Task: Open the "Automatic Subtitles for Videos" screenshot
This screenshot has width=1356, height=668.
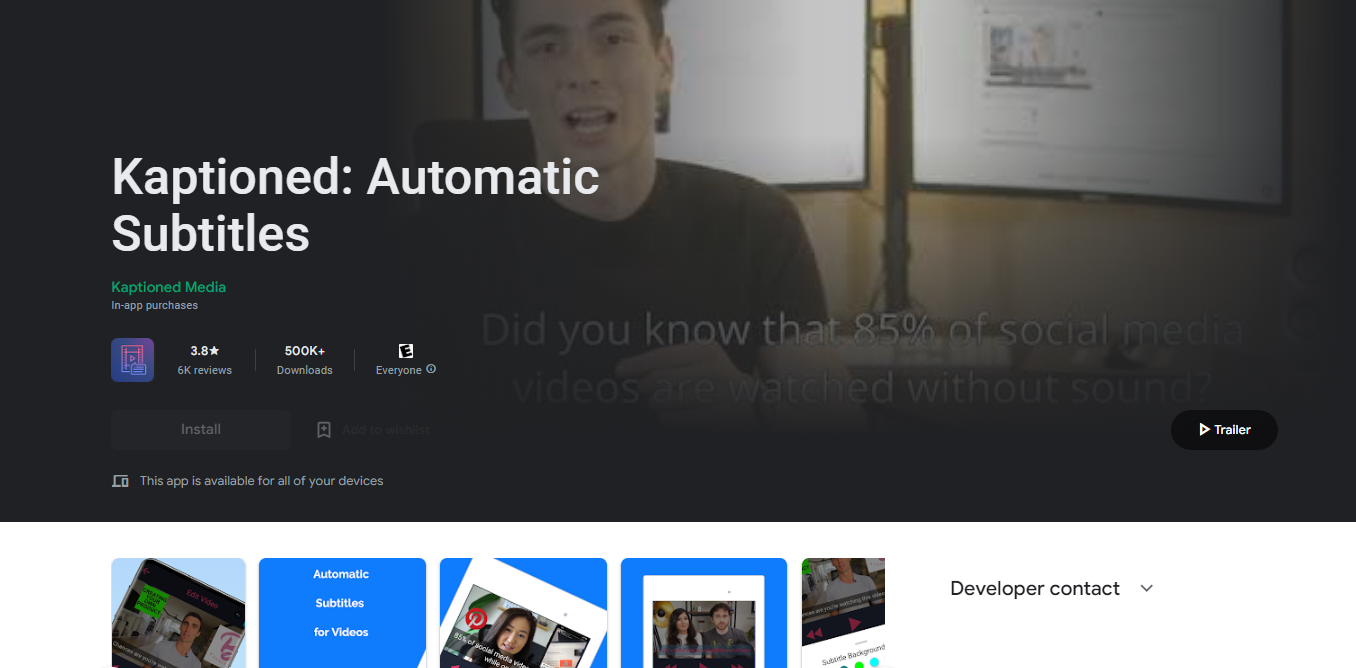Action: point(342,613)
